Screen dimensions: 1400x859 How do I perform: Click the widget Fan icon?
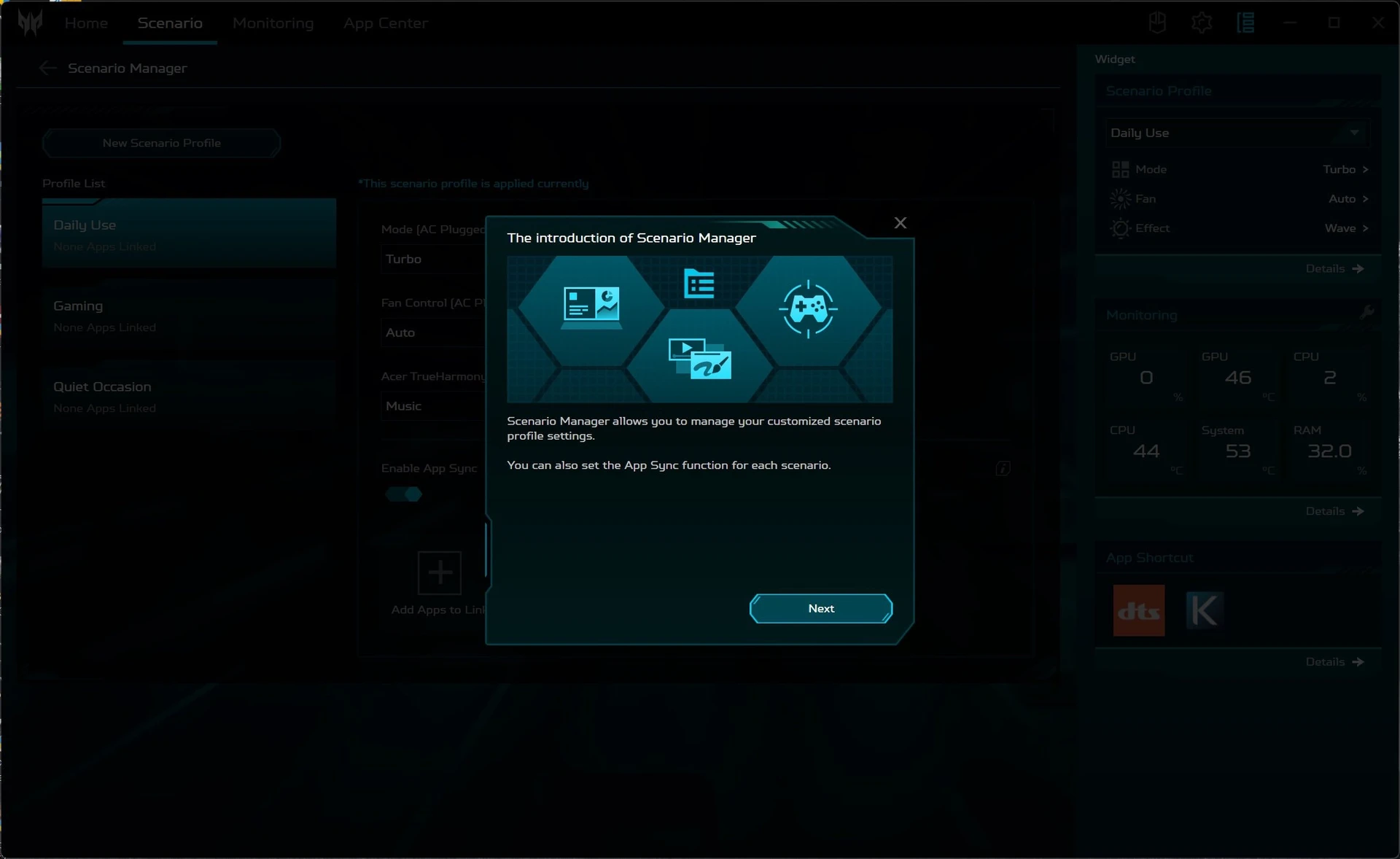[x=1120, y=198]
